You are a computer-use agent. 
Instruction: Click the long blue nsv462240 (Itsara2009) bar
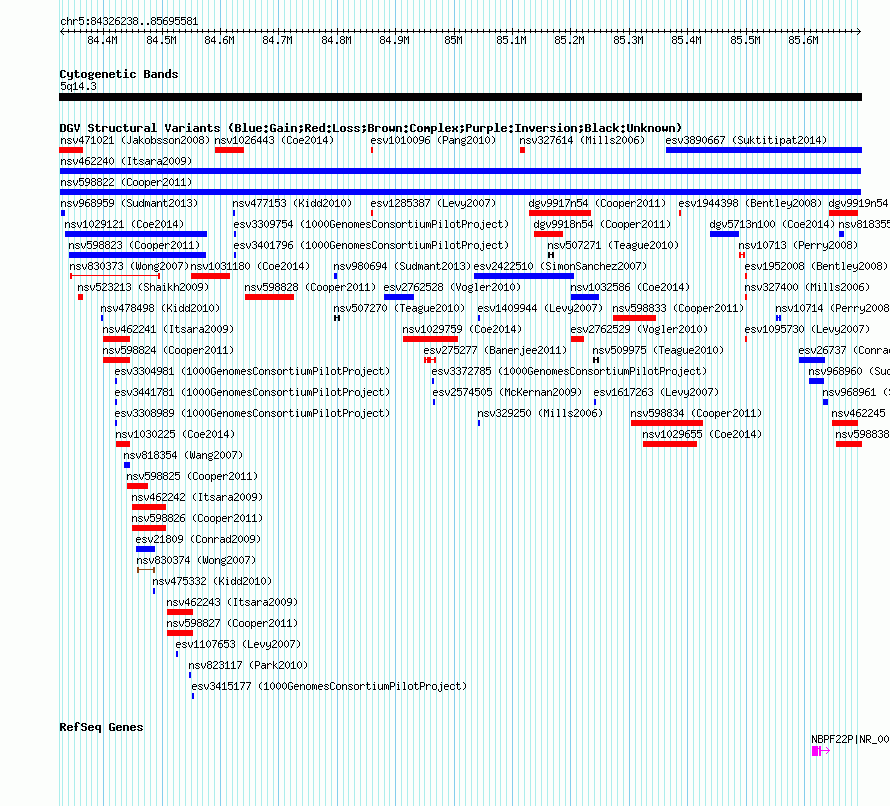[460, 171]
